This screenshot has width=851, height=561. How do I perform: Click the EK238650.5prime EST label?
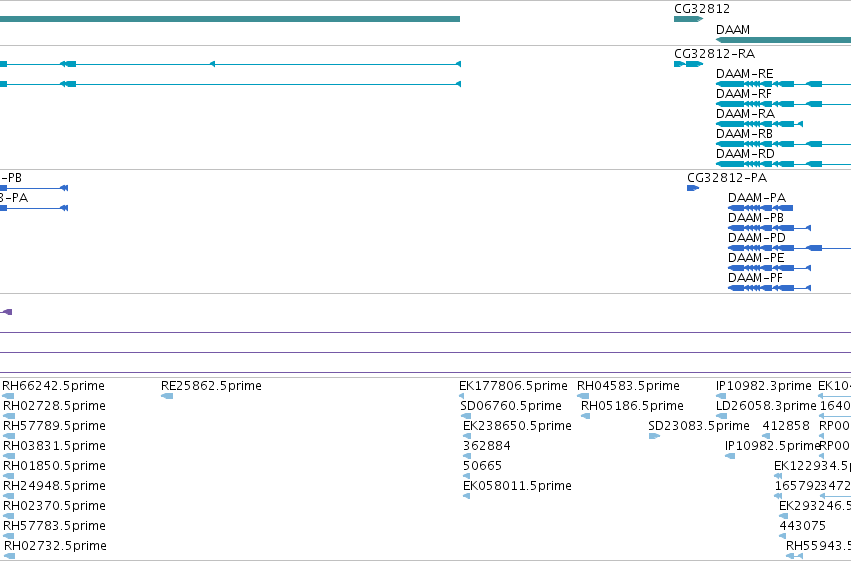tap(517, 426)
